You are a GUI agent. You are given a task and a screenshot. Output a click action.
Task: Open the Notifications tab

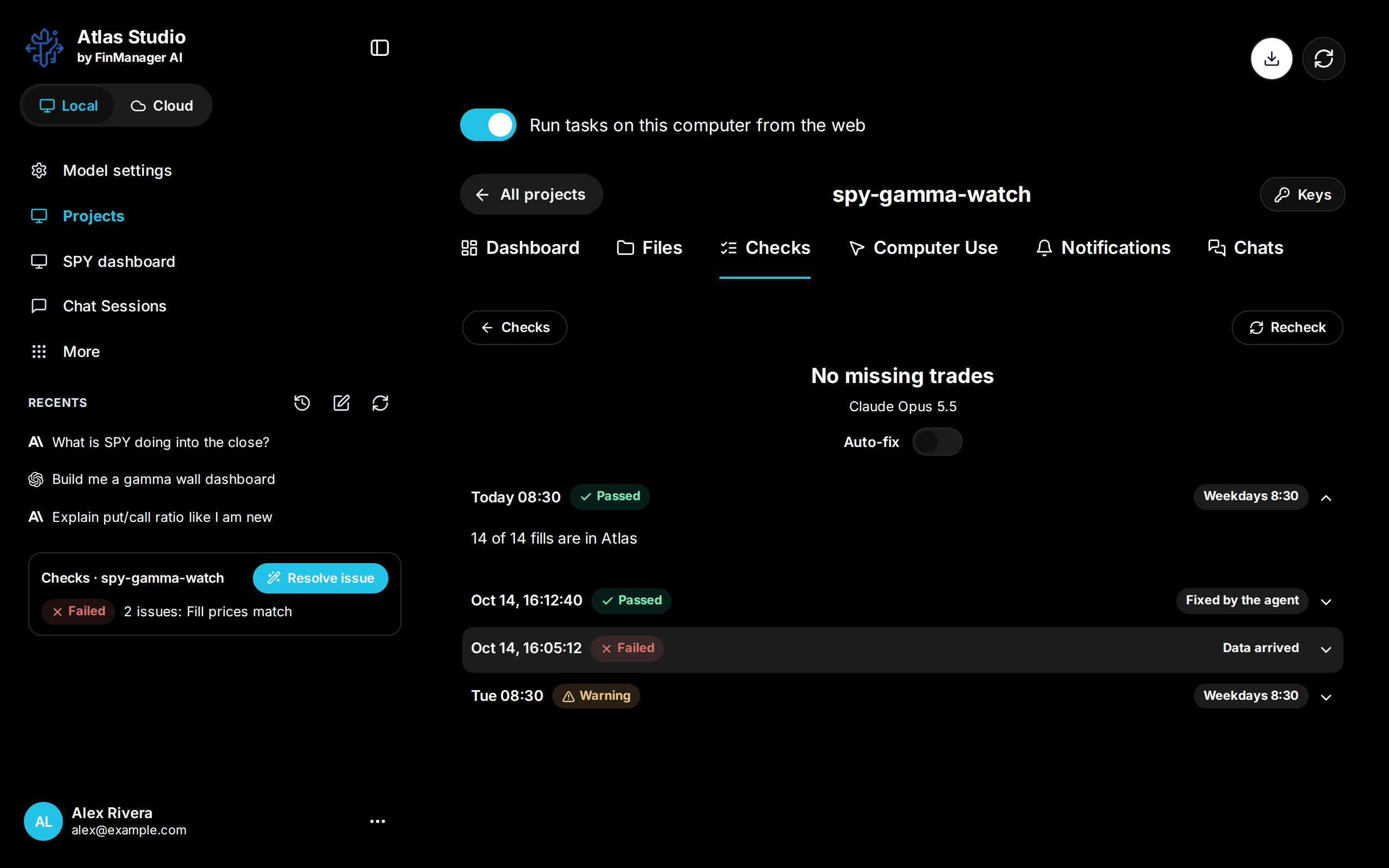1103,247
